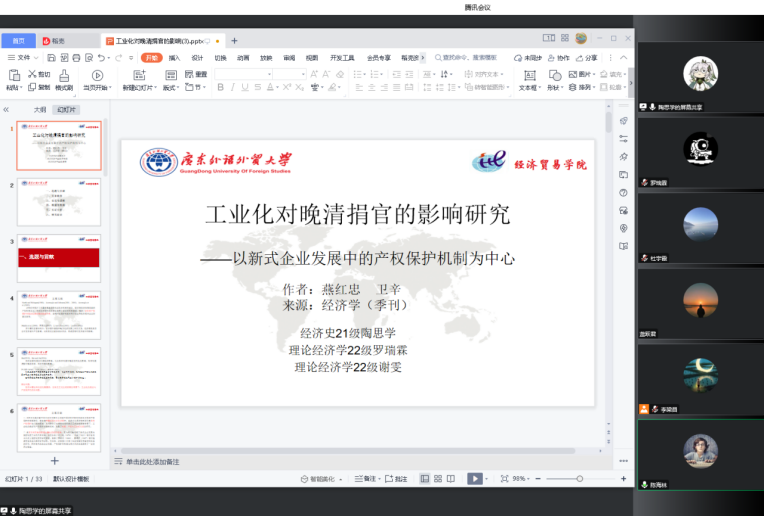Screen dimensions: 764x517
Task: Start slideshow from current slide (当页开始)
Action: (x=97, y=76)
